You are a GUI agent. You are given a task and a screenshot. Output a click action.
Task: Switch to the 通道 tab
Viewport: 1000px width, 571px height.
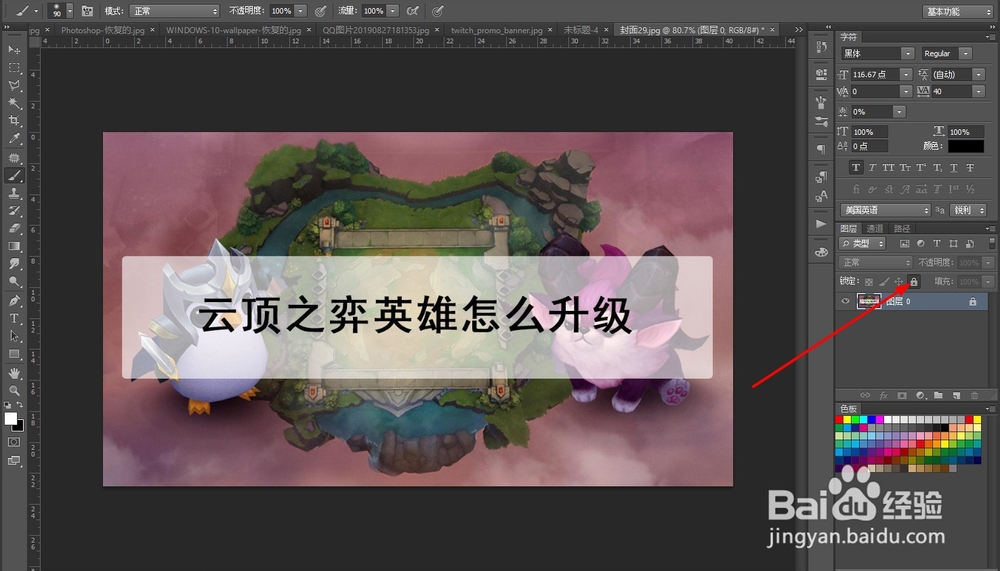[874, 228]
